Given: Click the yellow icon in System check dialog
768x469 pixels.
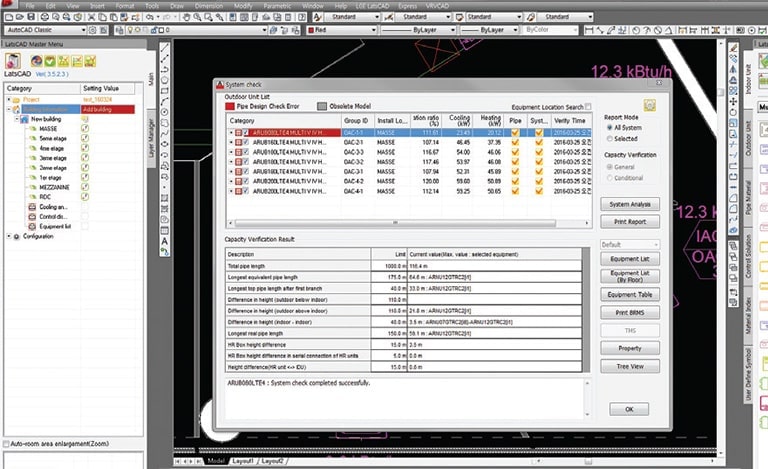Looking at the screenshot, I should pos(650,103).
